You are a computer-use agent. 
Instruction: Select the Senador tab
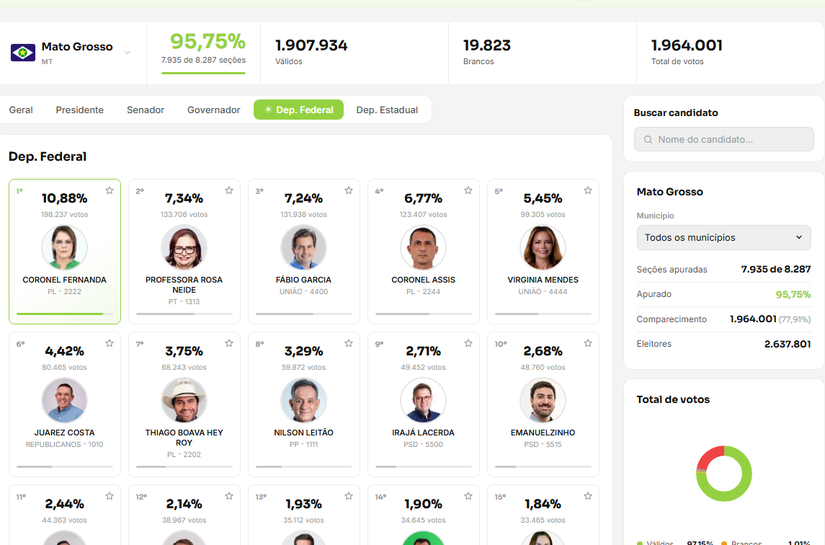click(x=145, y=110)
